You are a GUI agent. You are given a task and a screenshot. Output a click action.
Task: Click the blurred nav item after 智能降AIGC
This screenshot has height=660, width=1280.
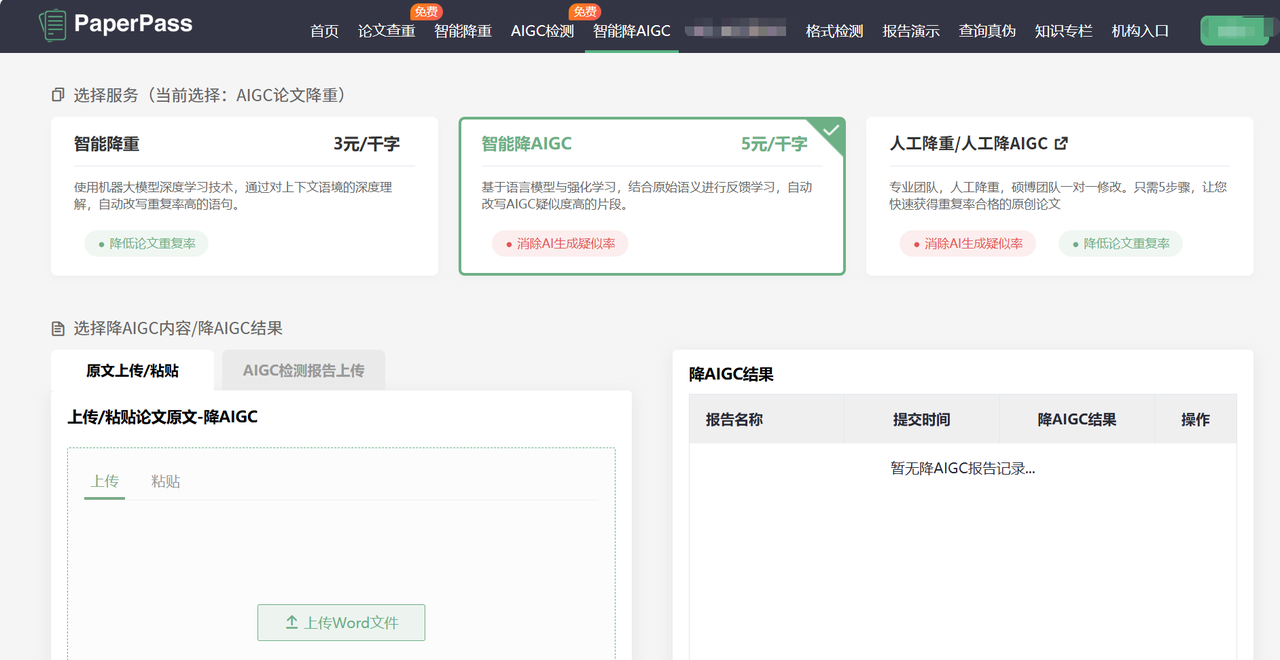(x=736, y=31)
